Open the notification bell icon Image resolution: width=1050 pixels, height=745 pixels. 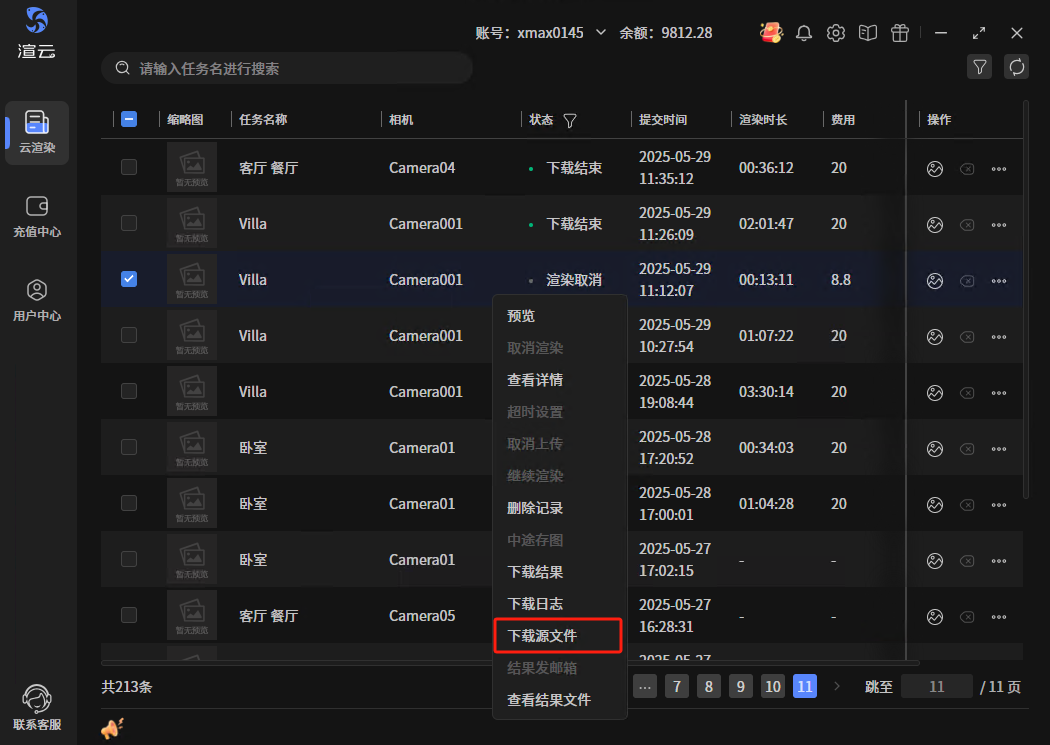[x=804, y=33]
